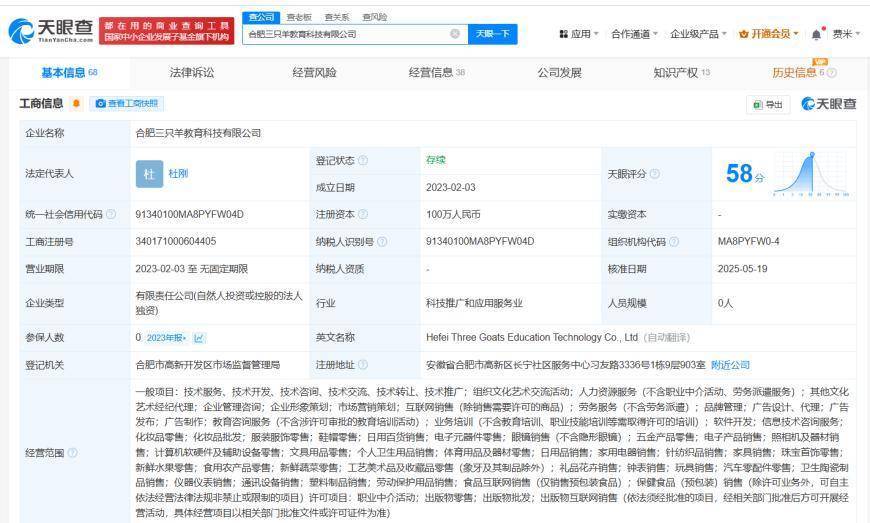Select the establishment date 2023-02-03

(x=451, y=187)
